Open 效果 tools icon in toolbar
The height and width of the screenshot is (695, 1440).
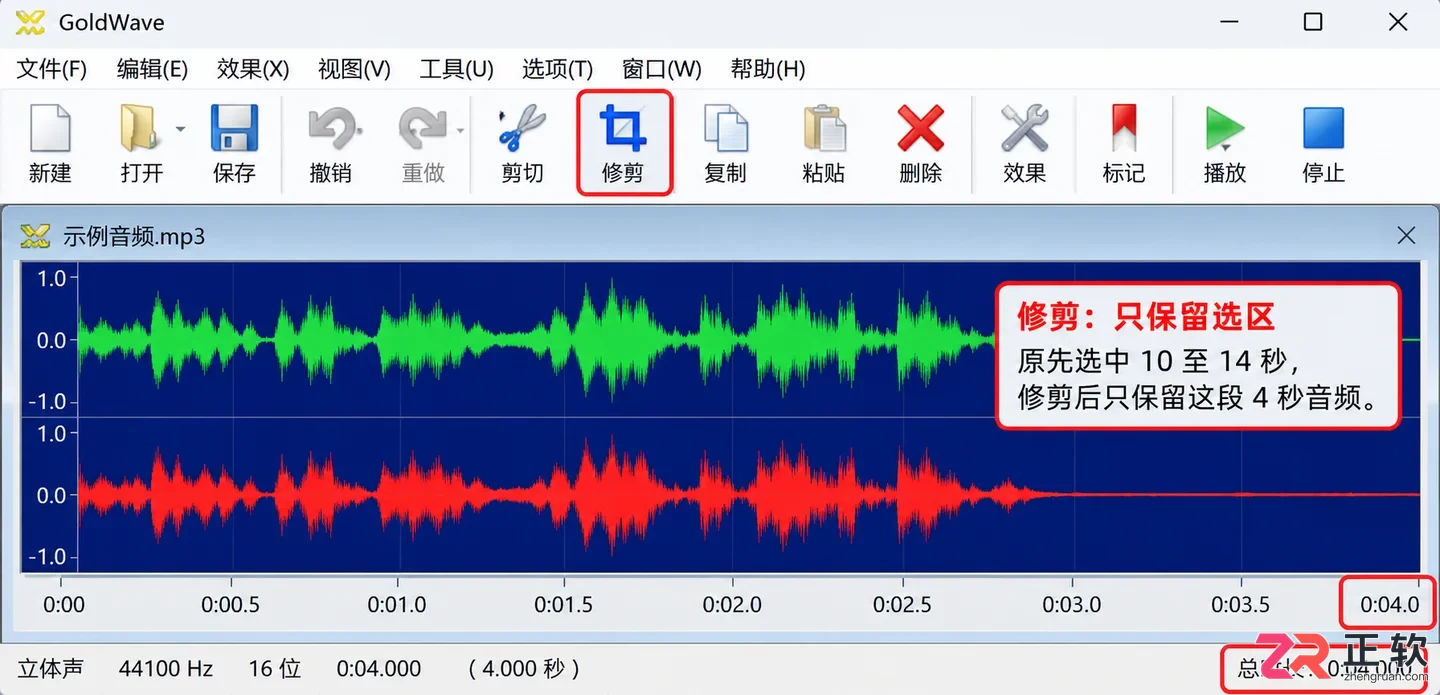[x=1025, y=143]
